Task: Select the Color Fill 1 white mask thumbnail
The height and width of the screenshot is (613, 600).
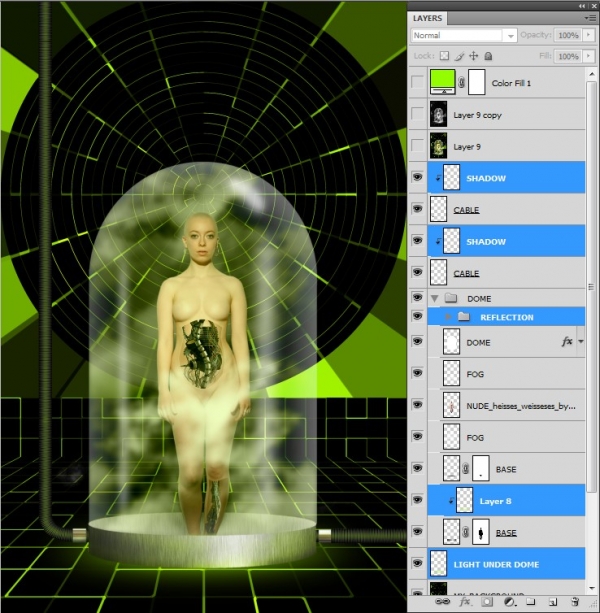Action: (477, 82)
